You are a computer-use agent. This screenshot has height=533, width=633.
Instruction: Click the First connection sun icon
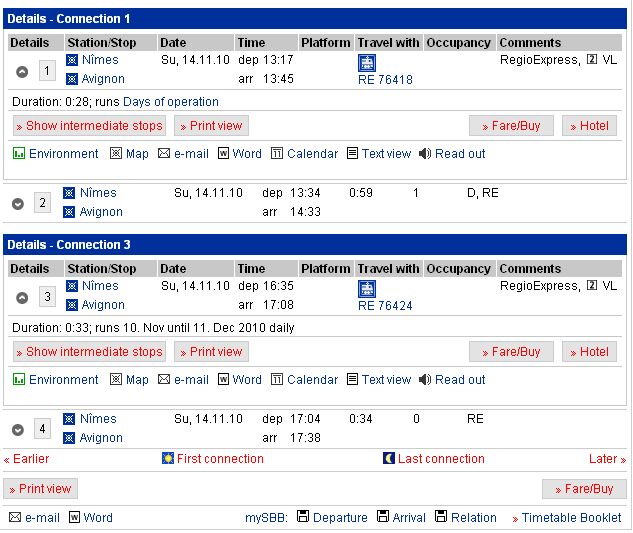tap(168, 458)
